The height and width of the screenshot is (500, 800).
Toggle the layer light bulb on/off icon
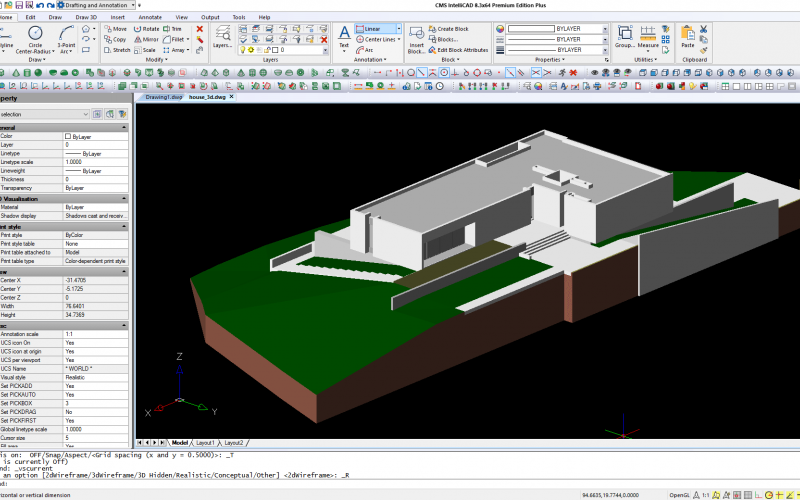pyautogui.click(x=243, y=50)
